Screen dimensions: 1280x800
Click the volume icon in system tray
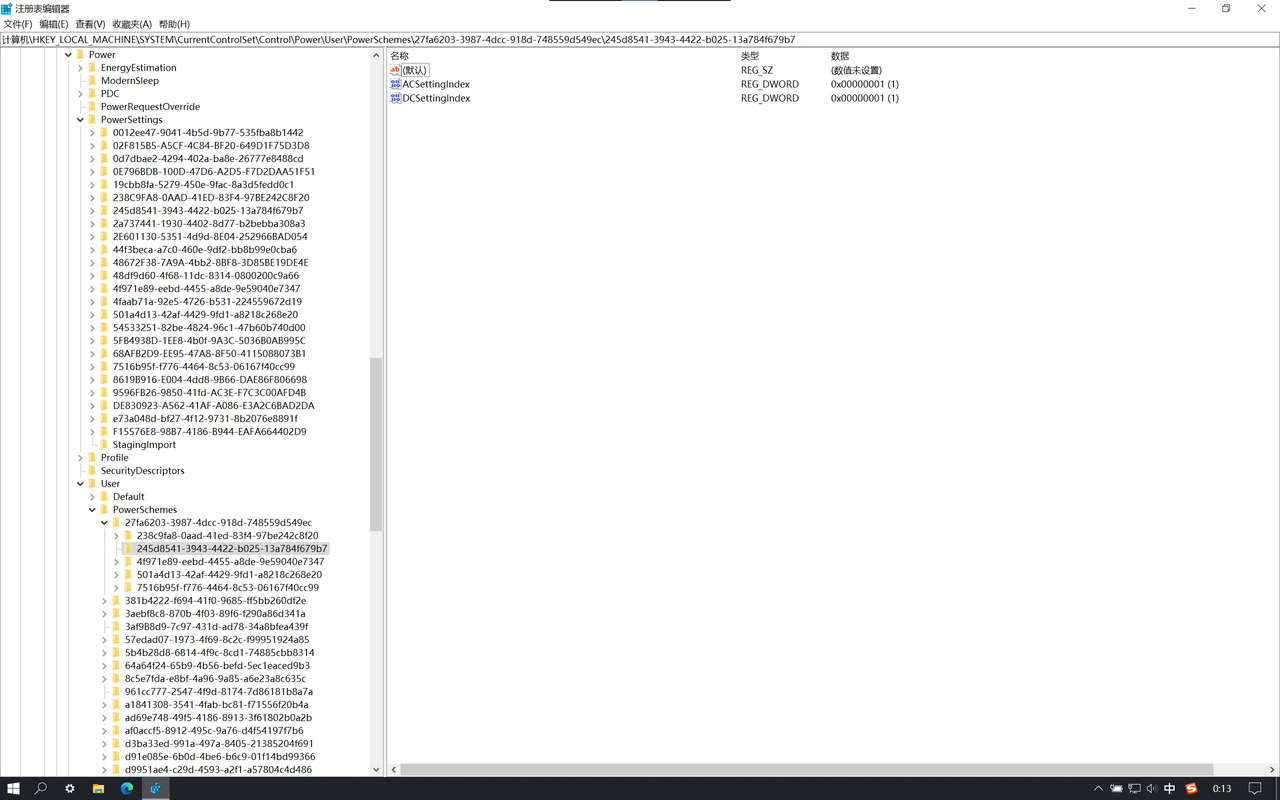(x=1152, y=789)
